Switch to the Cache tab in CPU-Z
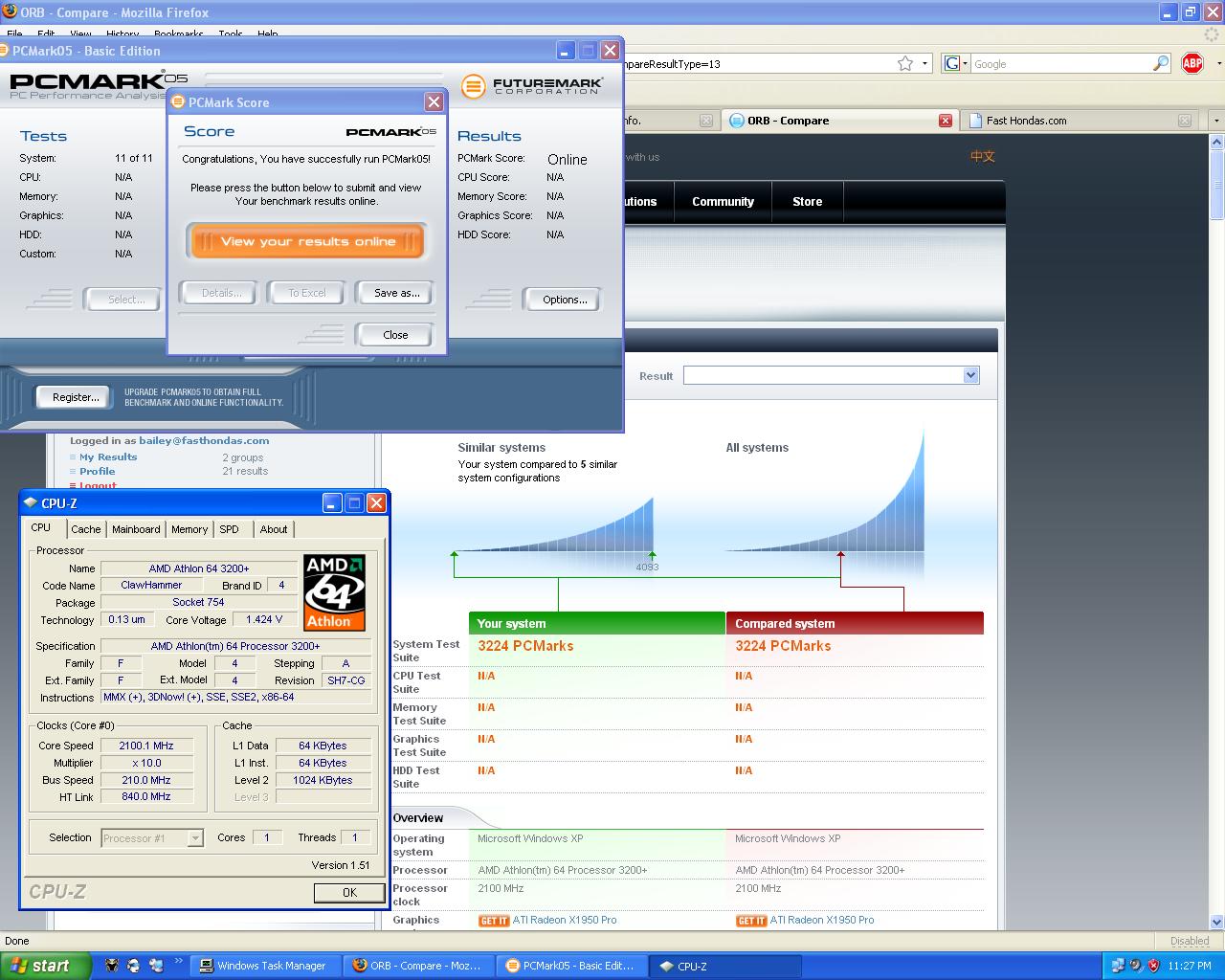1225x980 pixels. [x=85, y=529]
